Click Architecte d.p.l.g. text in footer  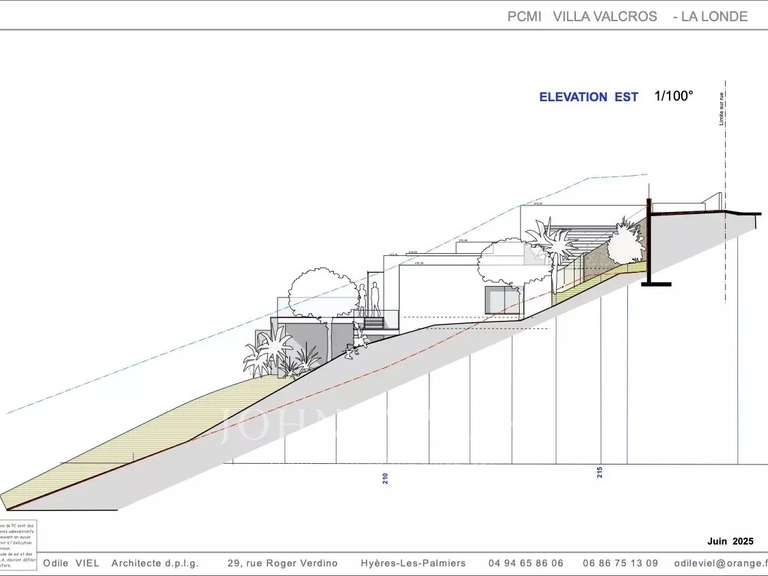click(x=155, y=563)
